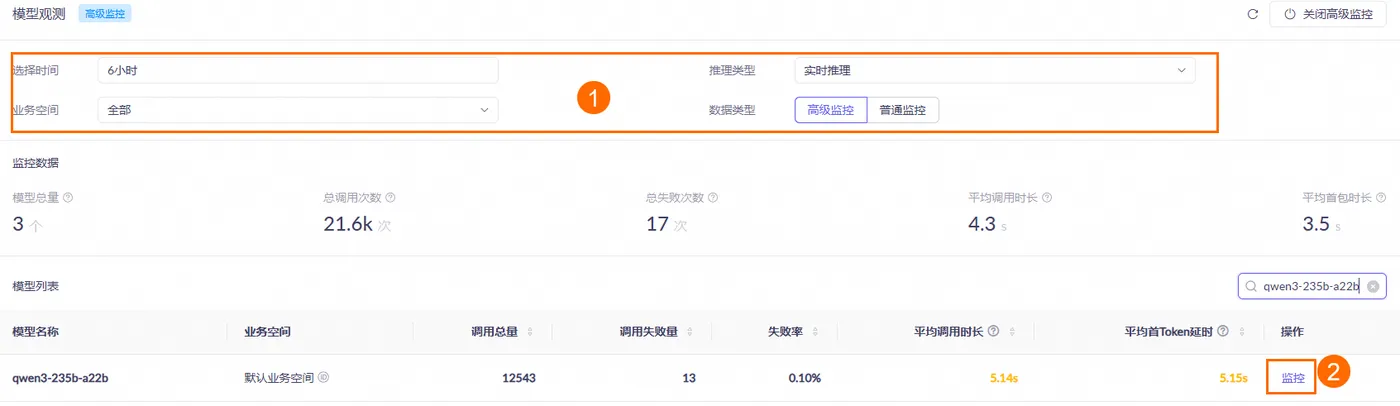Click the info icon beside 默认业务空间
This screenshot has width=1400, height=406.
pyautogui.click(x=324, y=378)
